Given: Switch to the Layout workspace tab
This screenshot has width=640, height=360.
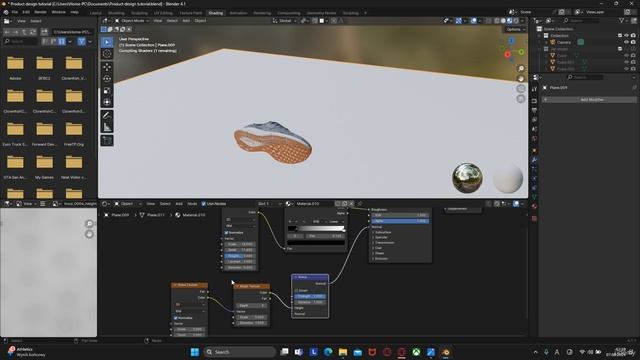Looking at the screenshot, I should coord(96,13).
